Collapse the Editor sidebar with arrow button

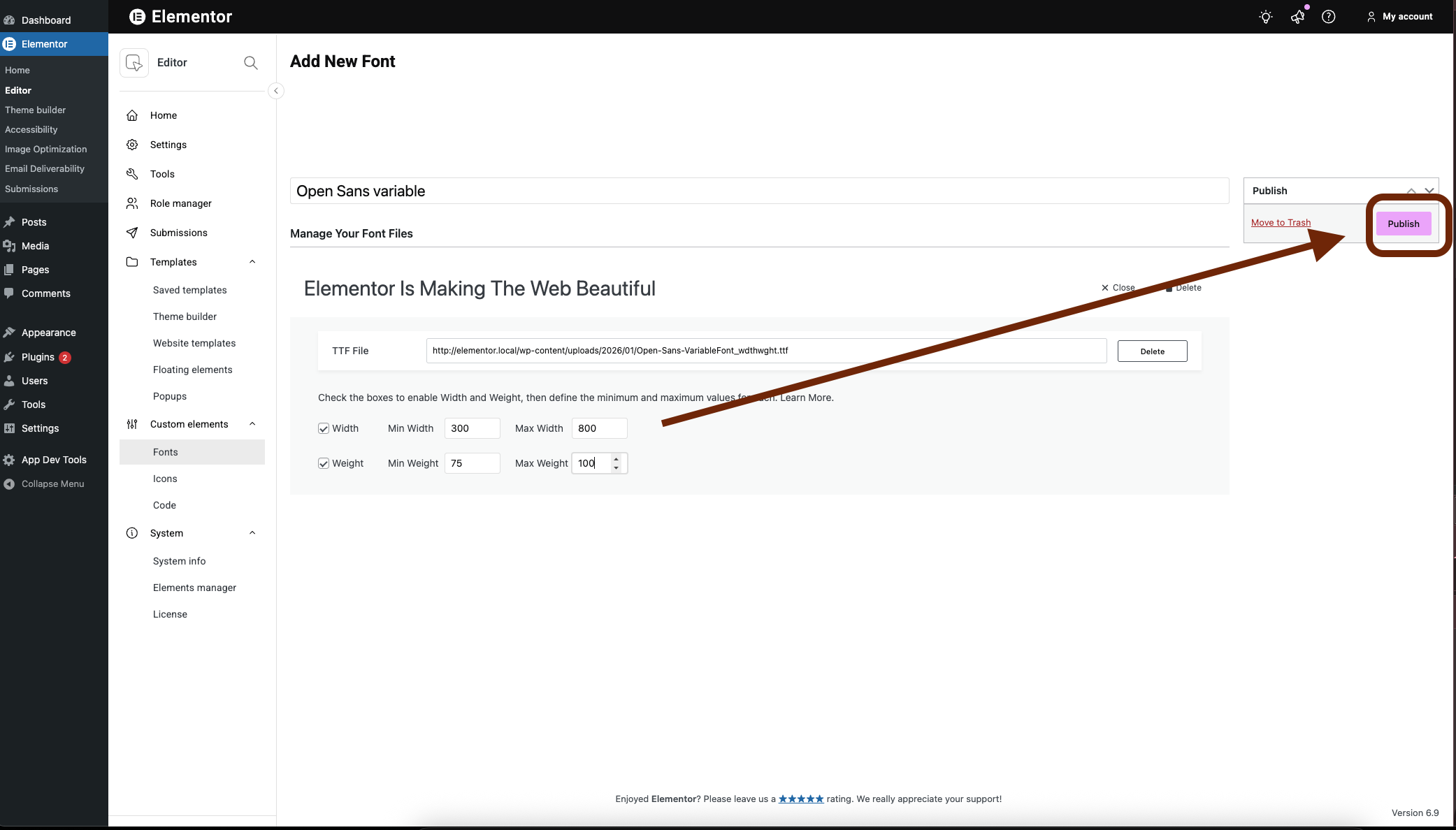click(x=276, y=91)
